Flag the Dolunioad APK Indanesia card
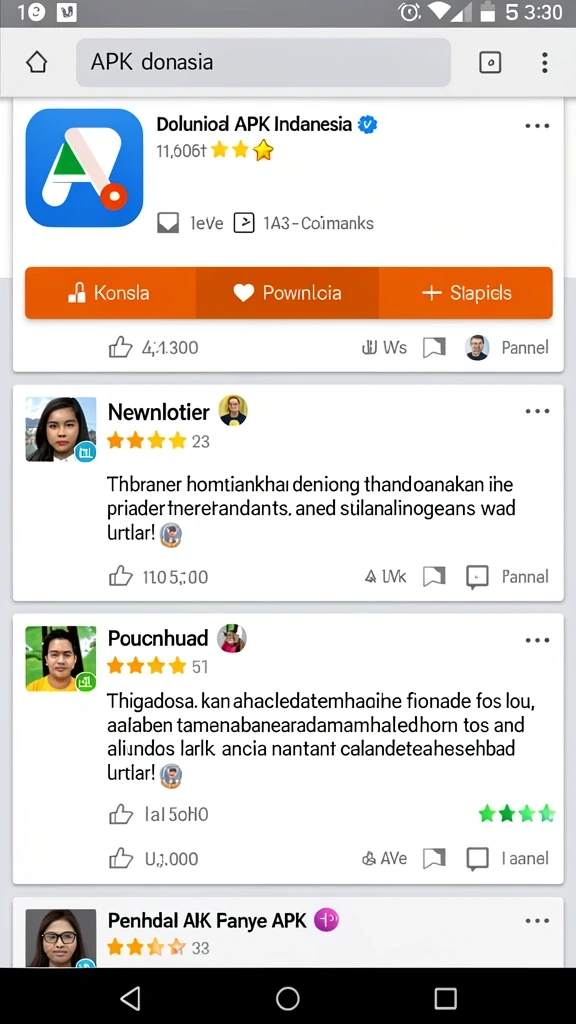This screenshot has height=1024, width=576. [434, 347]
